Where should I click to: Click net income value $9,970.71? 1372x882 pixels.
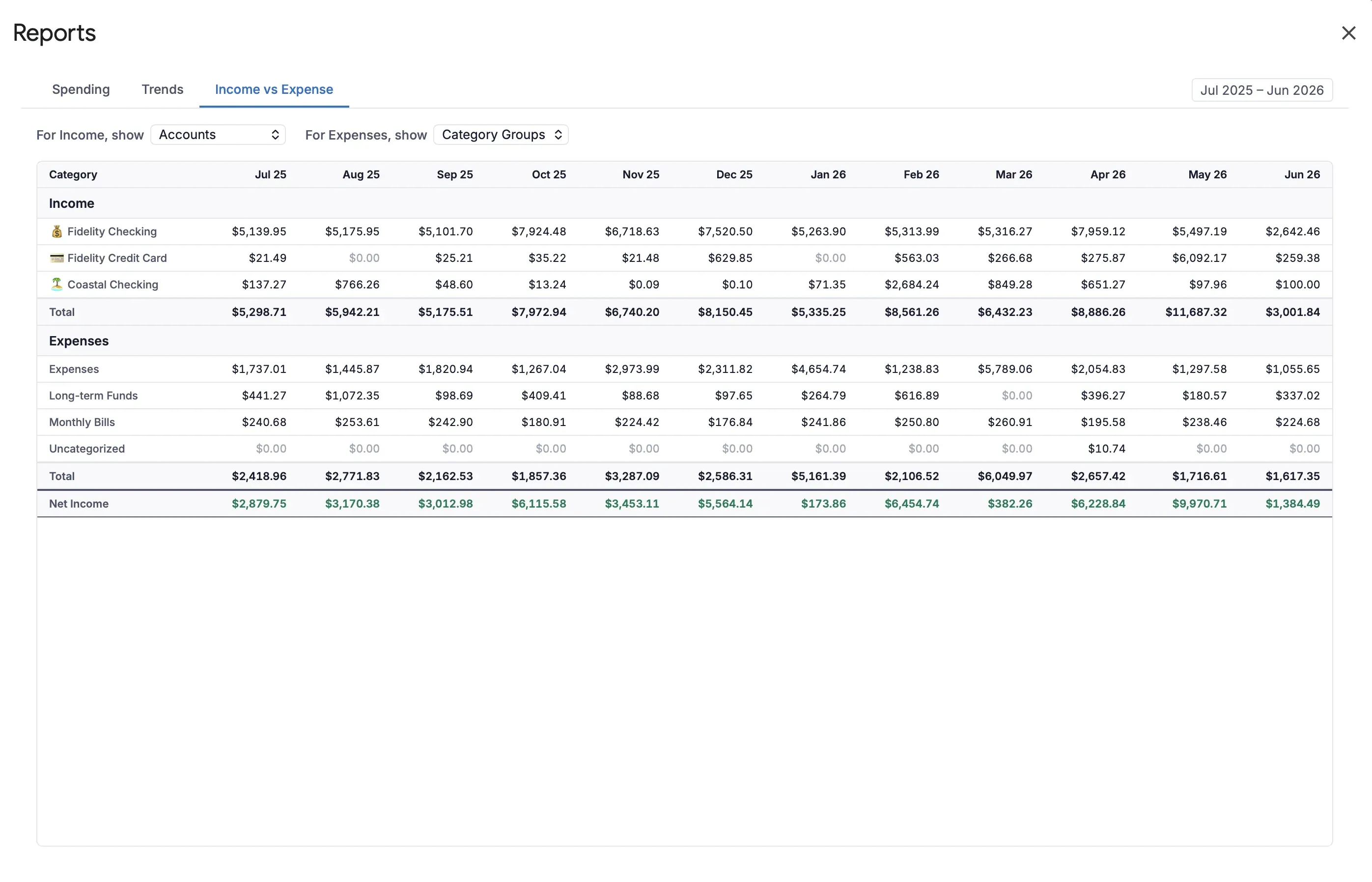pos(1199,504)
